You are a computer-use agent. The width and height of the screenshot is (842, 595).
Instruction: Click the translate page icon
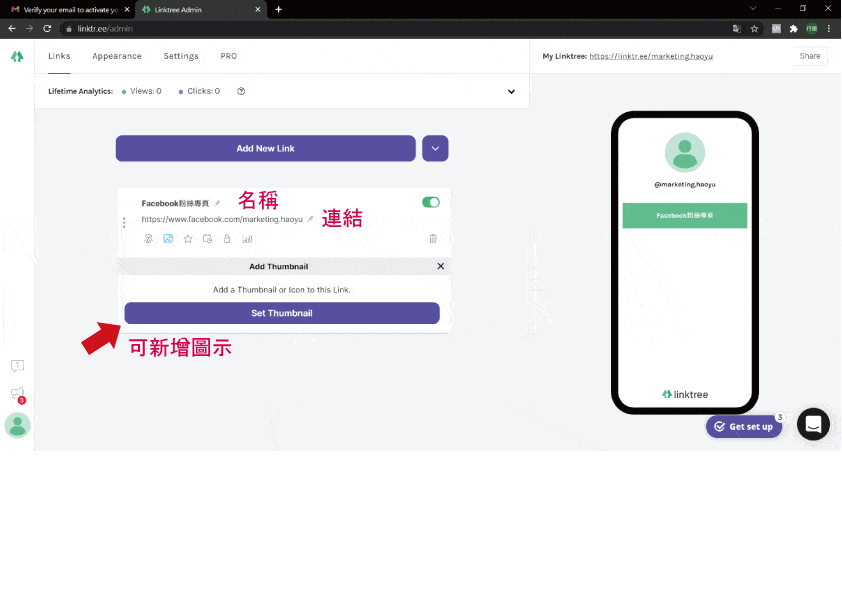pyautogui.click(x=737, y=28)
